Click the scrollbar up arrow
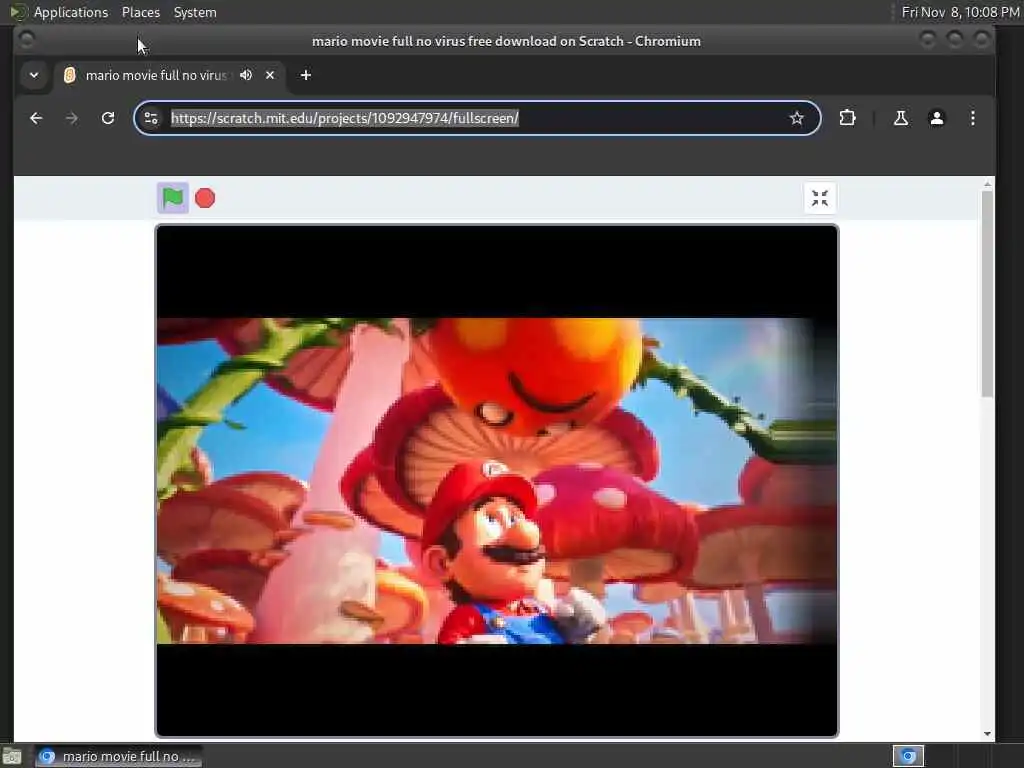 coord(987,185)
